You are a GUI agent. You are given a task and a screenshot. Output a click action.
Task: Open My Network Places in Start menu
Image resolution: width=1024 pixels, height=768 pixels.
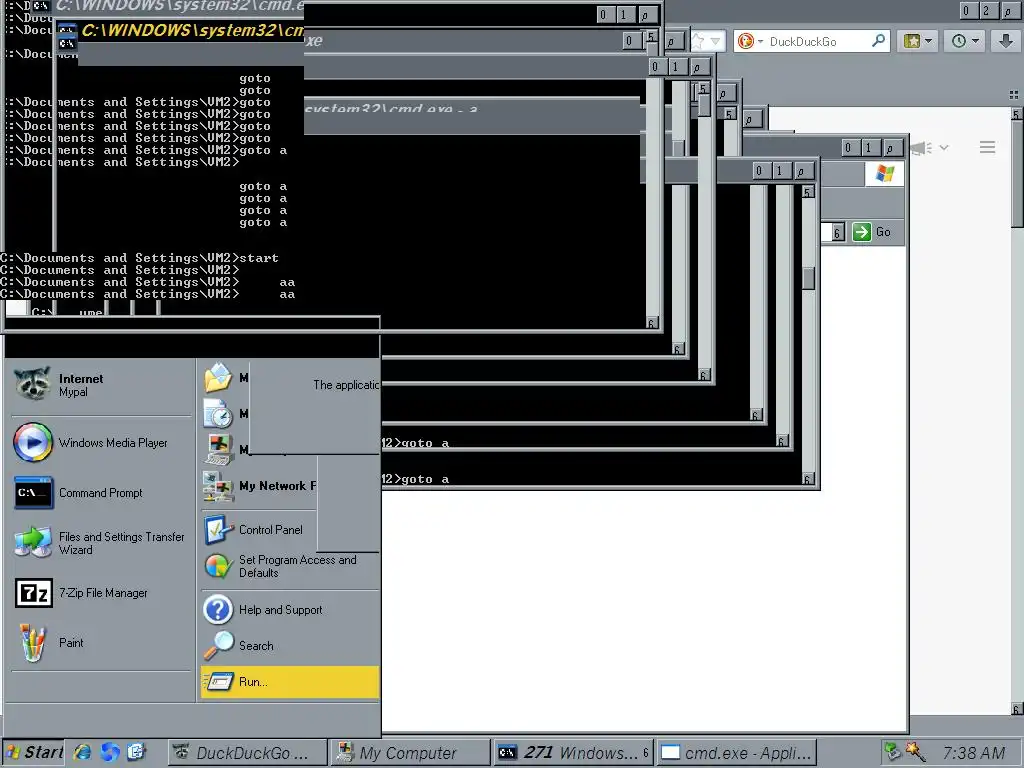click(x=259, y=486)
